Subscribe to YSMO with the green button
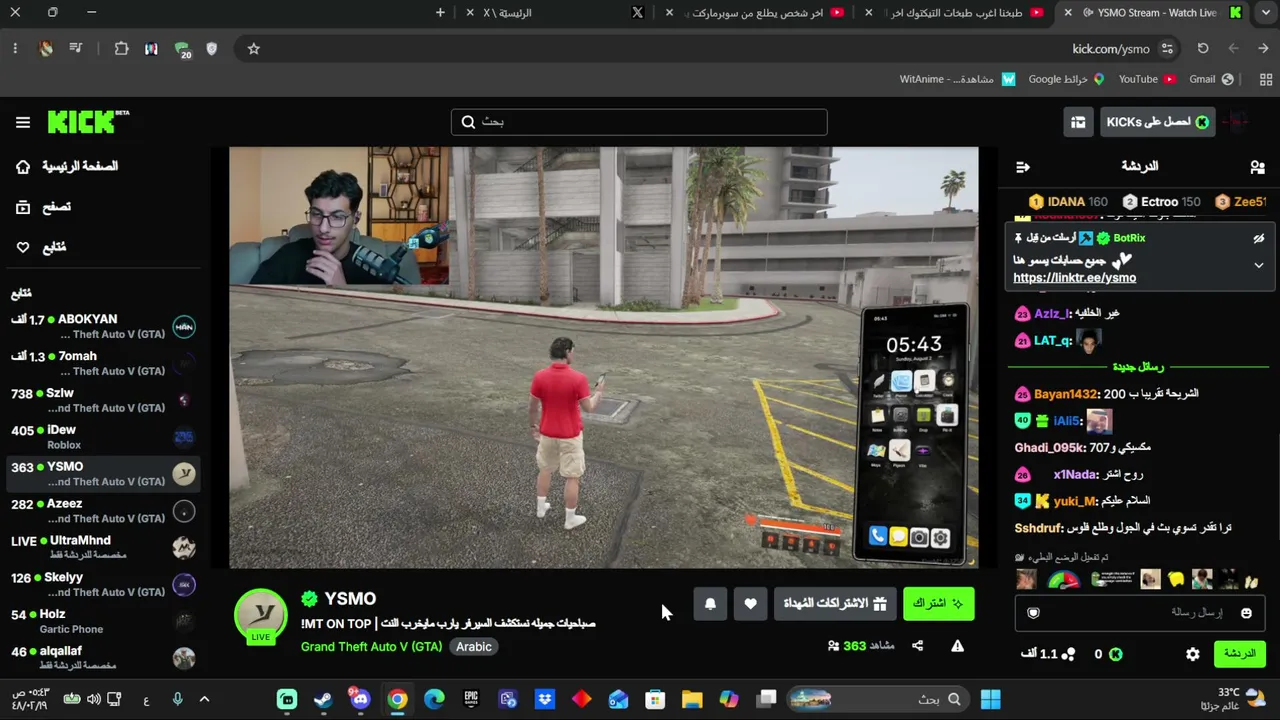The height and width of the screenshot is (720, 1280). [x=938, y=603]
